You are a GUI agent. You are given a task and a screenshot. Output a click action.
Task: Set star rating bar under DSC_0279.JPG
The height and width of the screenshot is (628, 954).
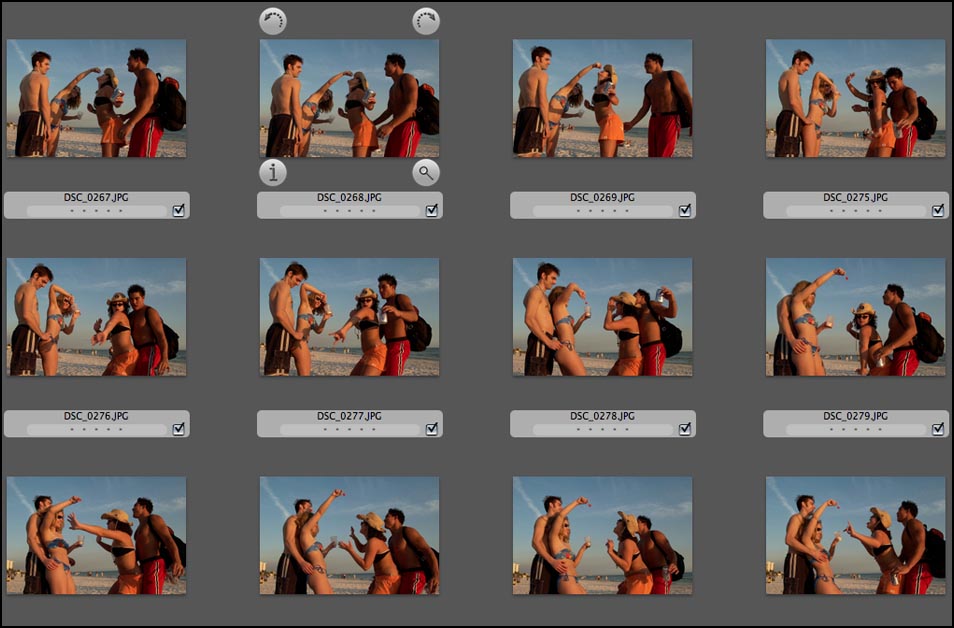pos(856,430)
